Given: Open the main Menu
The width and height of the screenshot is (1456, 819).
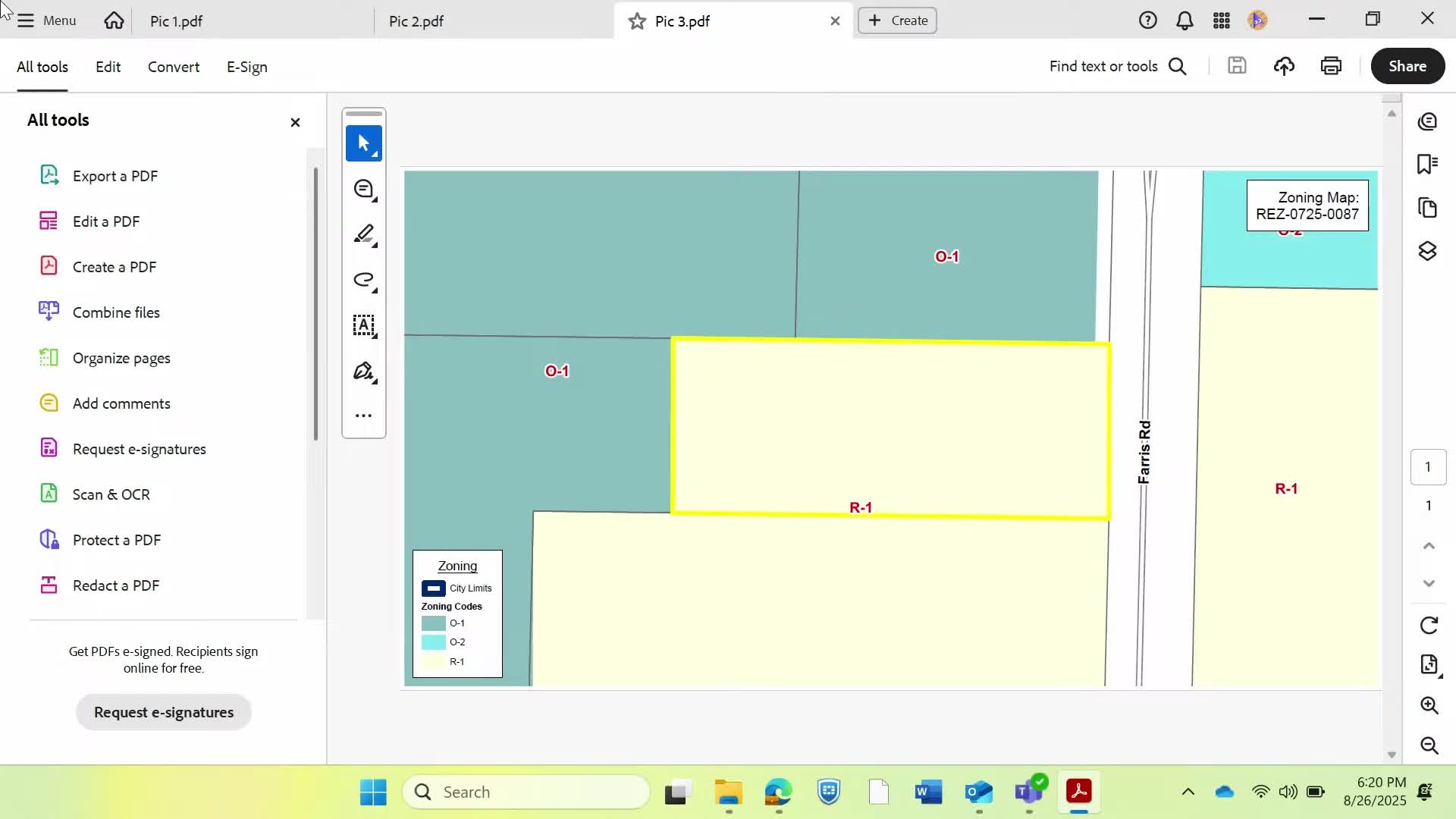Looking at the screenshot, I should pyautogui.click(x=47, y=20).
